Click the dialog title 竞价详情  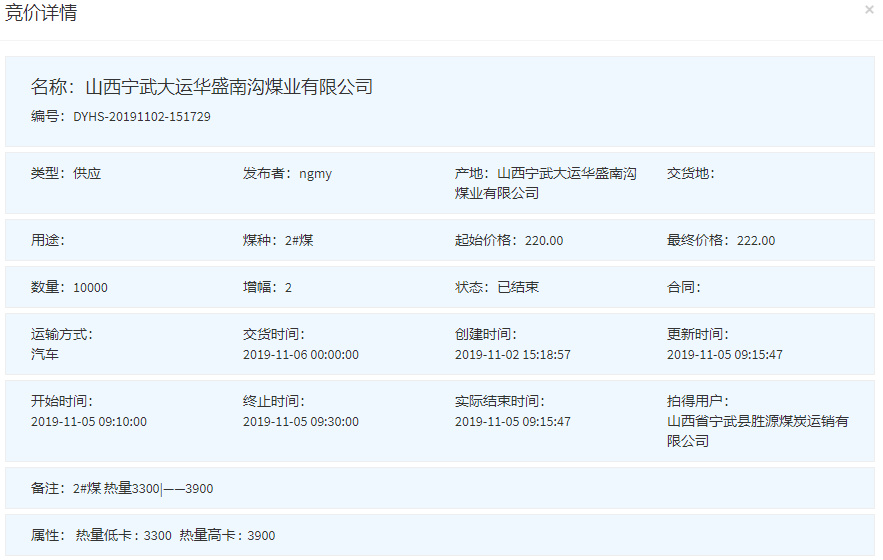click(41, 12)
